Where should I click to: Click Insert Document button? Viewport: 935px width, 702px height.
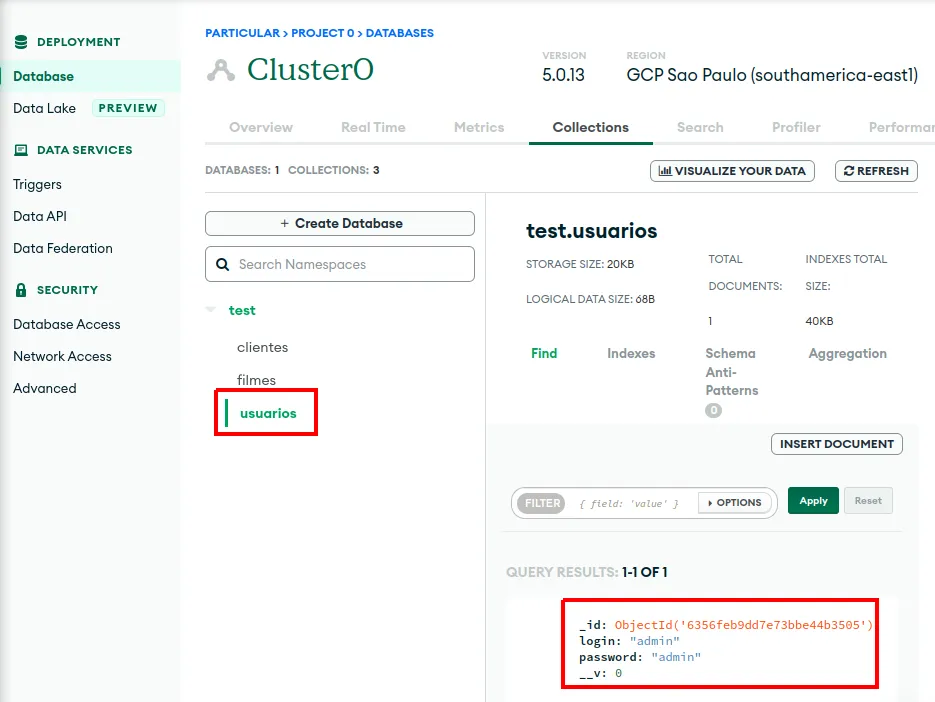[837, 444]
